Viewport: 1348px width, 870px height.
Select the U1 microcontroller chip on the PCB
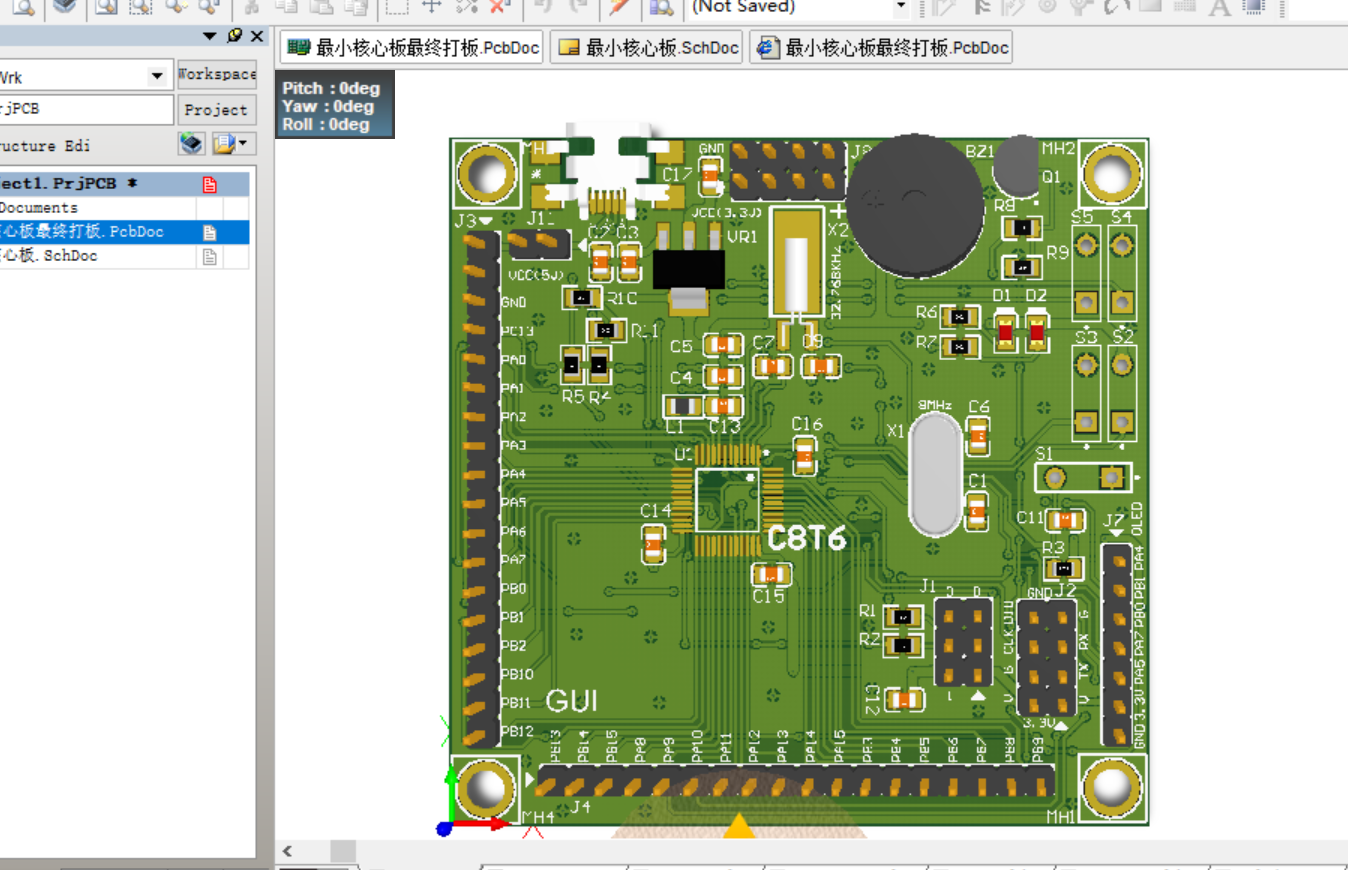(x=726, y=499)
